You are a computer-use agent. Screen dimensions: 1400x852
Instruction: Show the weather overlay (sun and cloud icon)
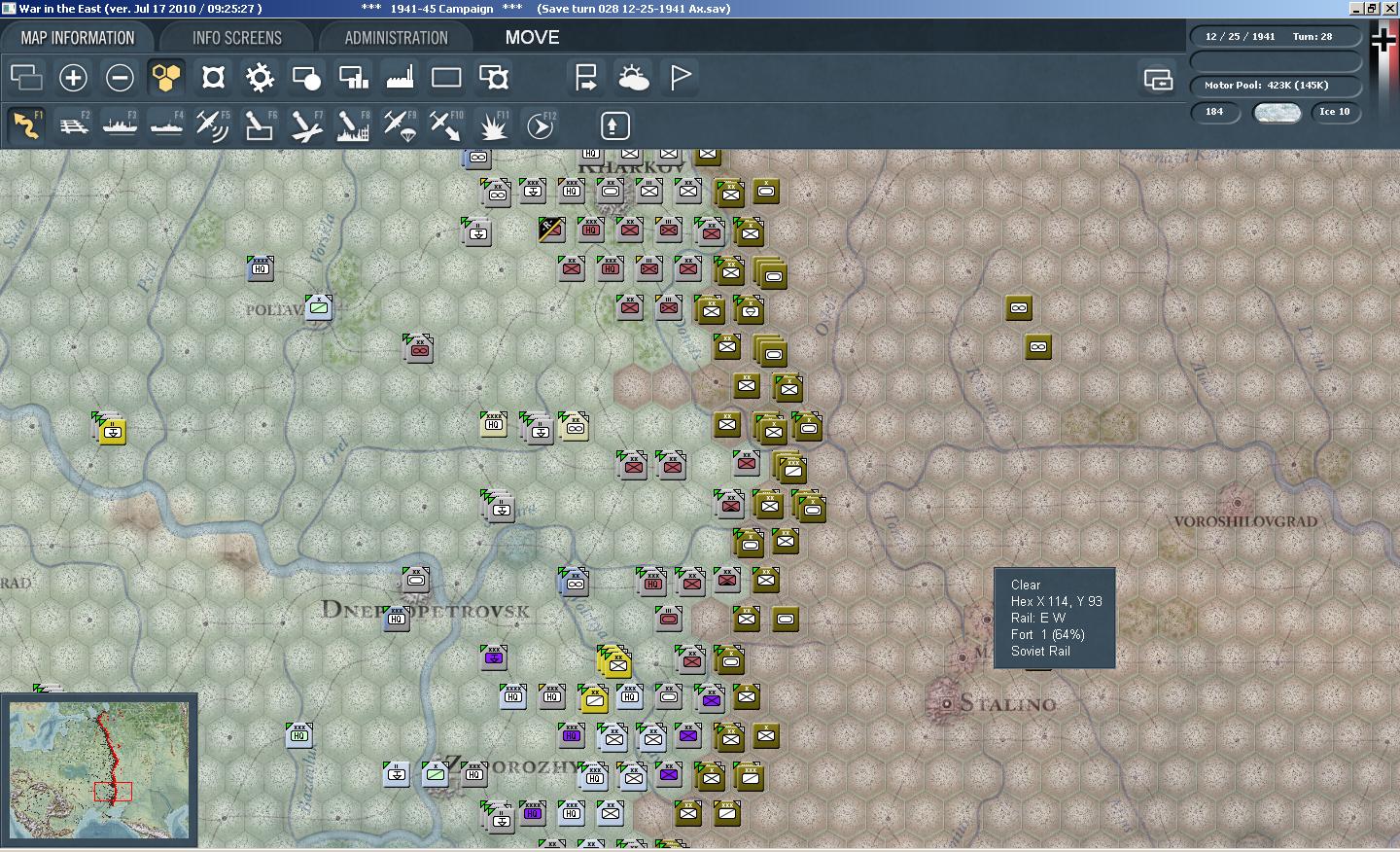tap(633, 77)
